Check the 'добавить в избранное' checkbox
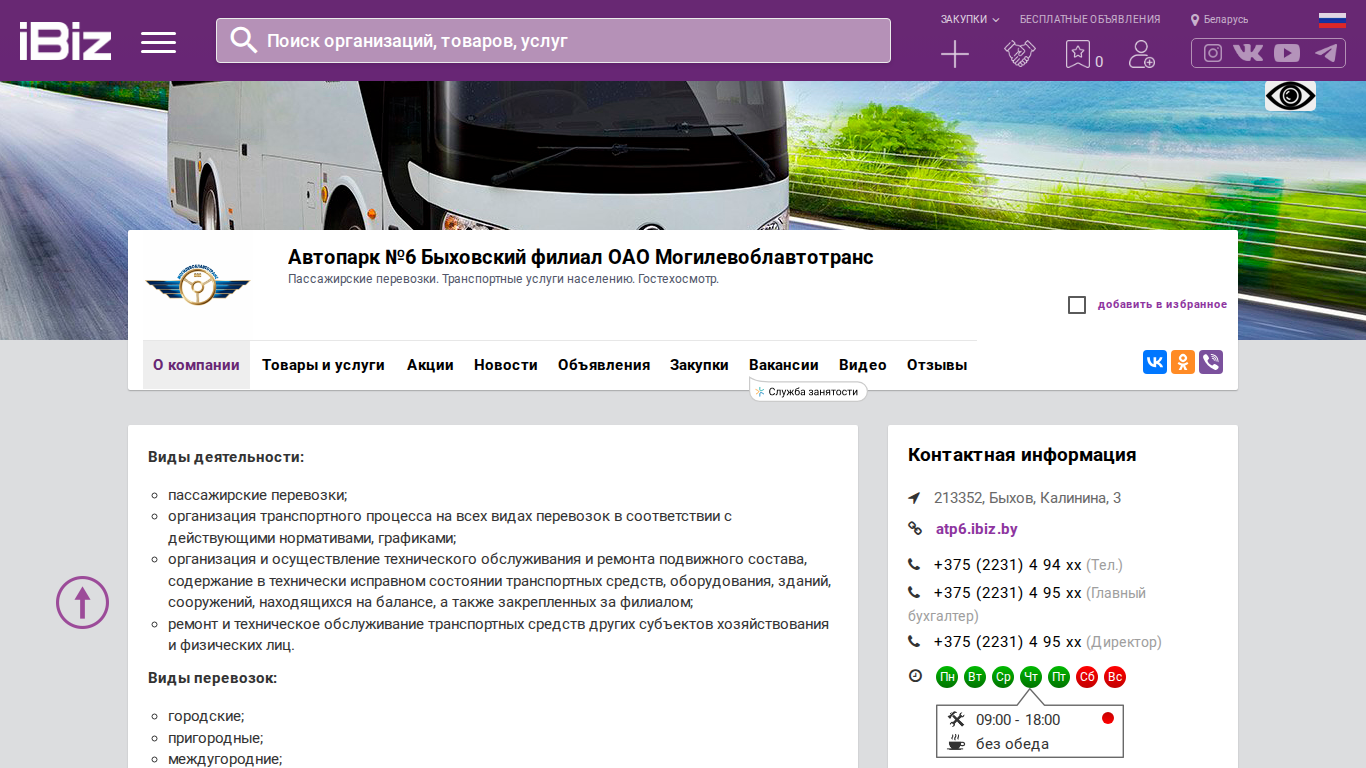1366x768 pixels. (1077, 305)
